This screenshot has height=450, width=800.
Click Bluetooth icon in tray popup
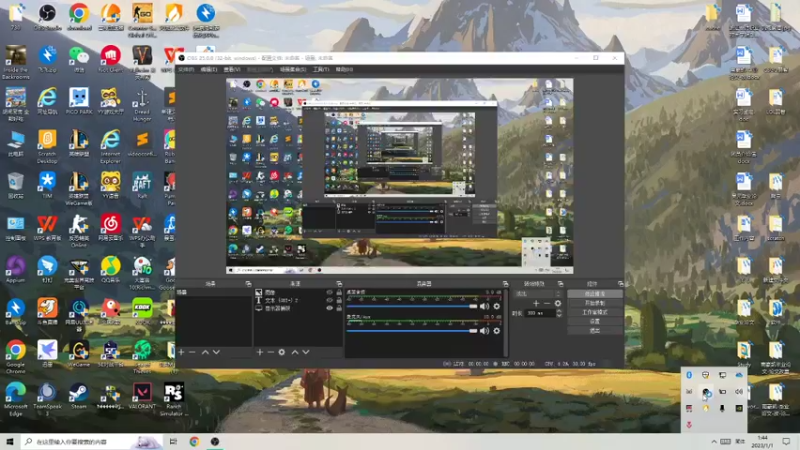689,375
